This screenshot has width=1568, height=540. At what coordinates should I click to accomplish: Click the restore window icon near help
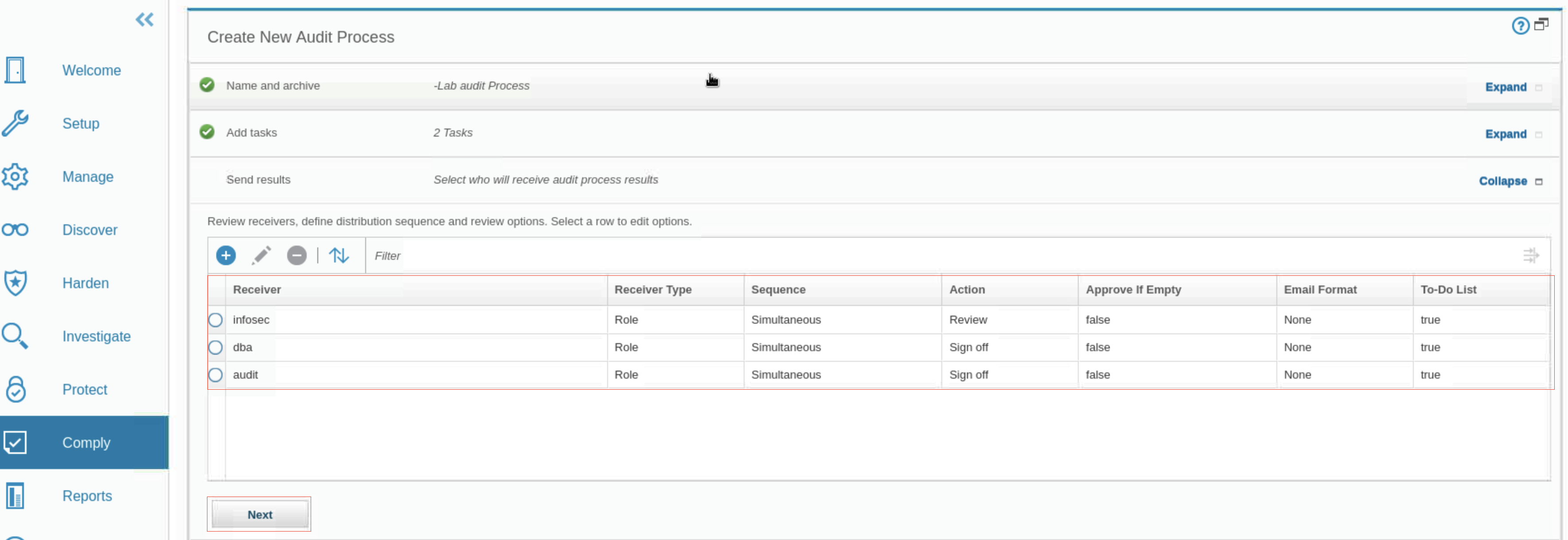[x=1541, y=24]
